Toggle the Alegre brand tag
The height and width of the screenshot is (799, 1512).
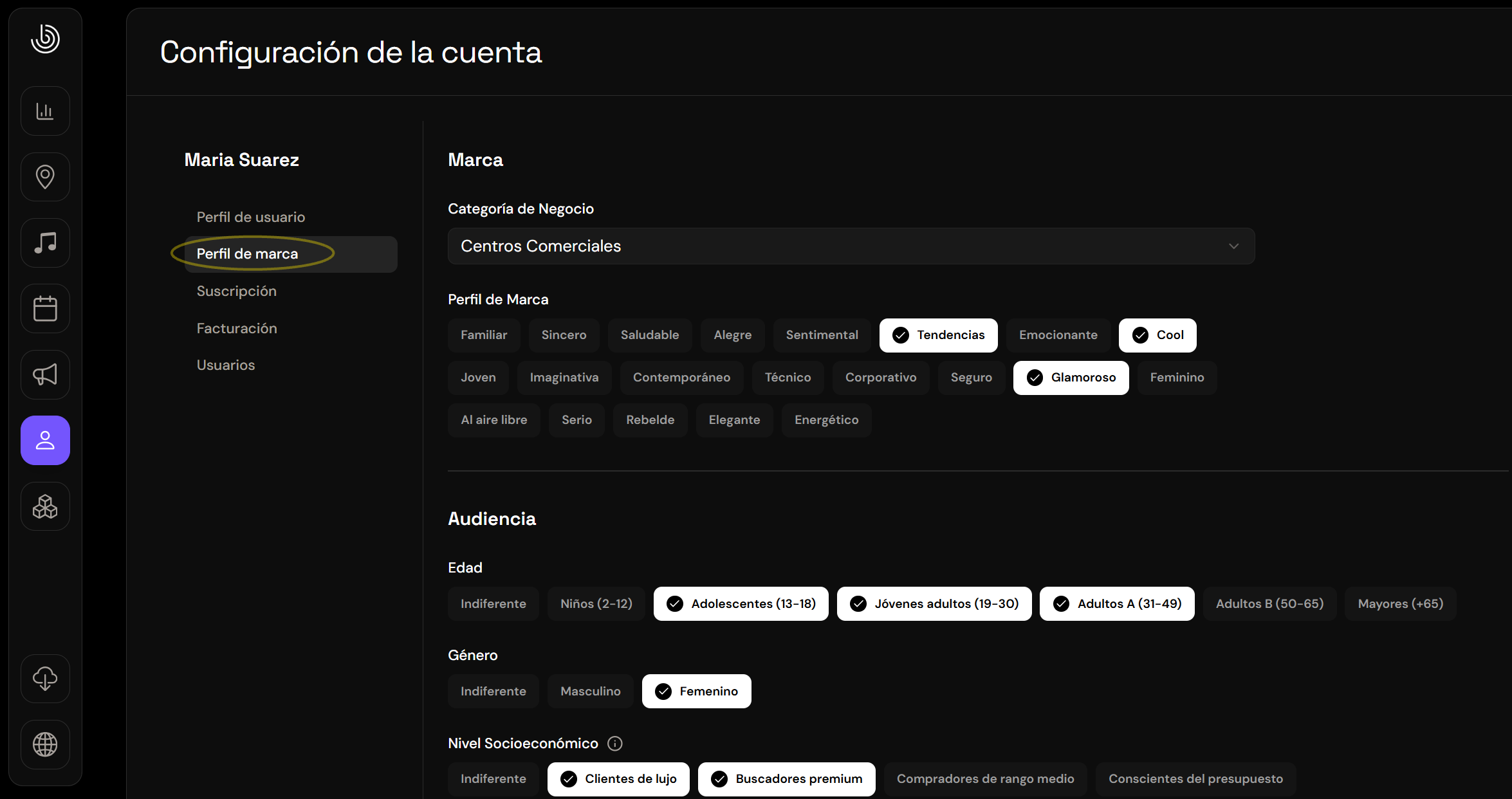(x=733, y=335)
